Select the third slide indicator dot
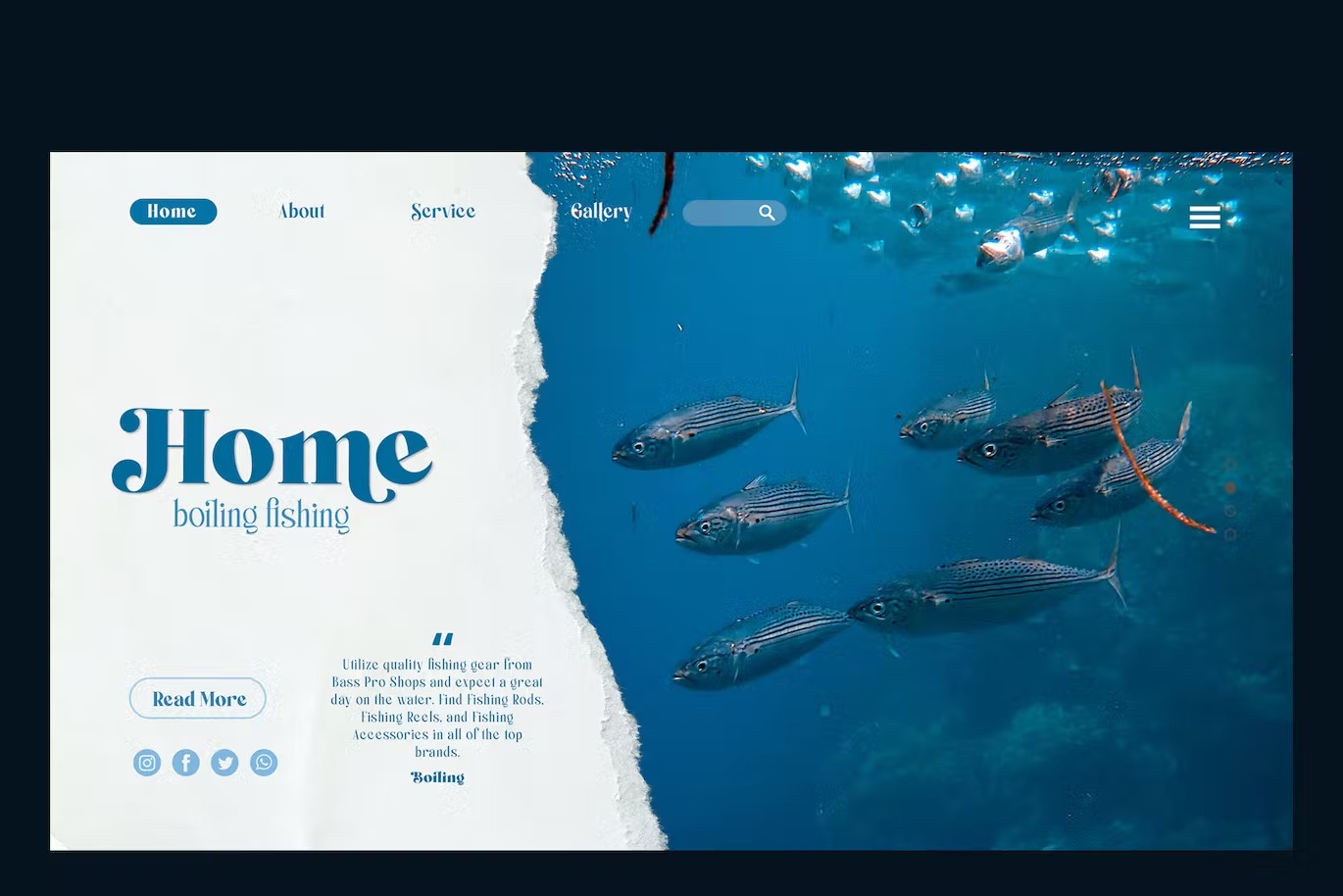 pyautogui.click(x=1230, y=511)
